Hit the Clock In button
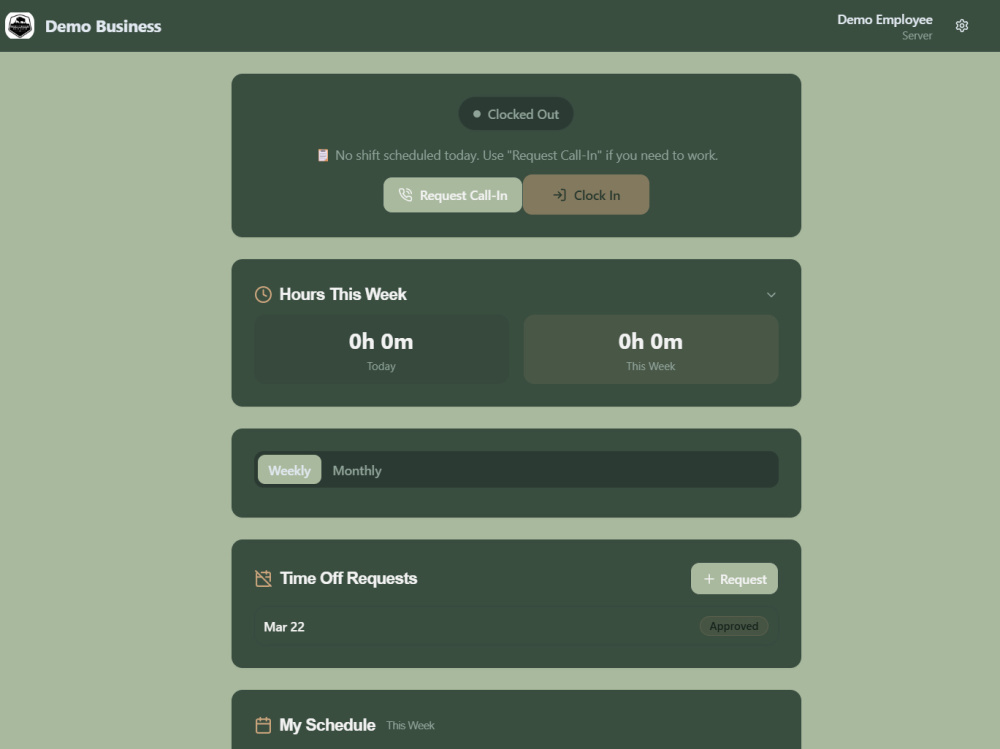The width and height of the screenshot is (1000, 749). pos(586,195)
